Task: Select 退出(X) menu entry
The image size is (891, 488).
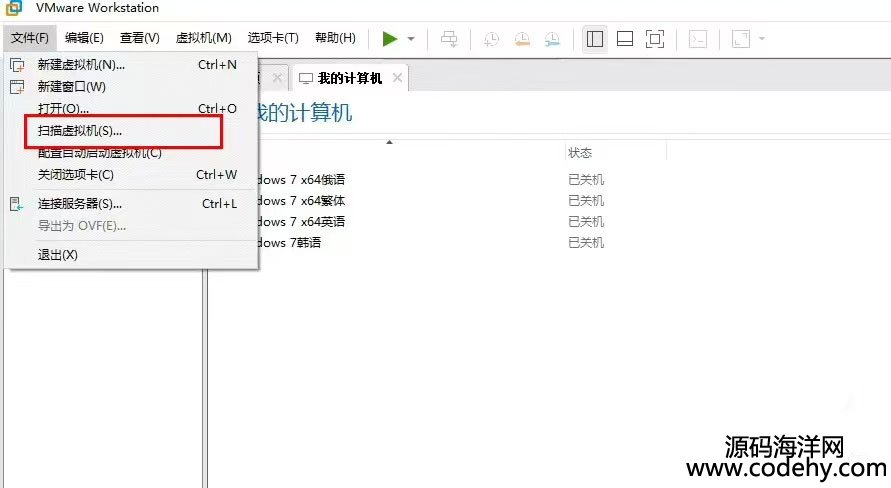Action: click(x=131, y=255)
